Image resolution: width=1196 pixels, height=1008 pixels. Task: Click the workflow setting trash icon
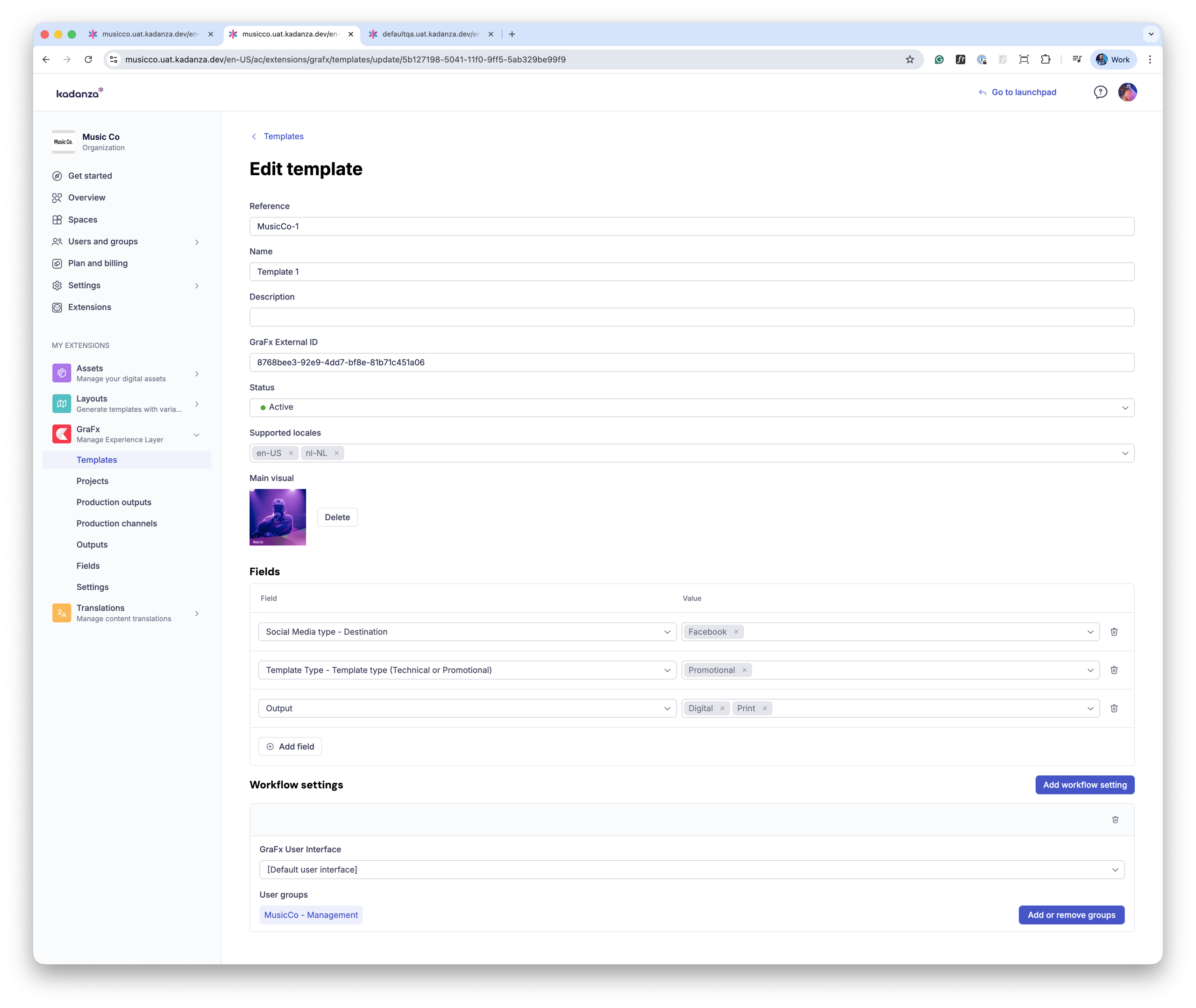[x=1115, y=819]
